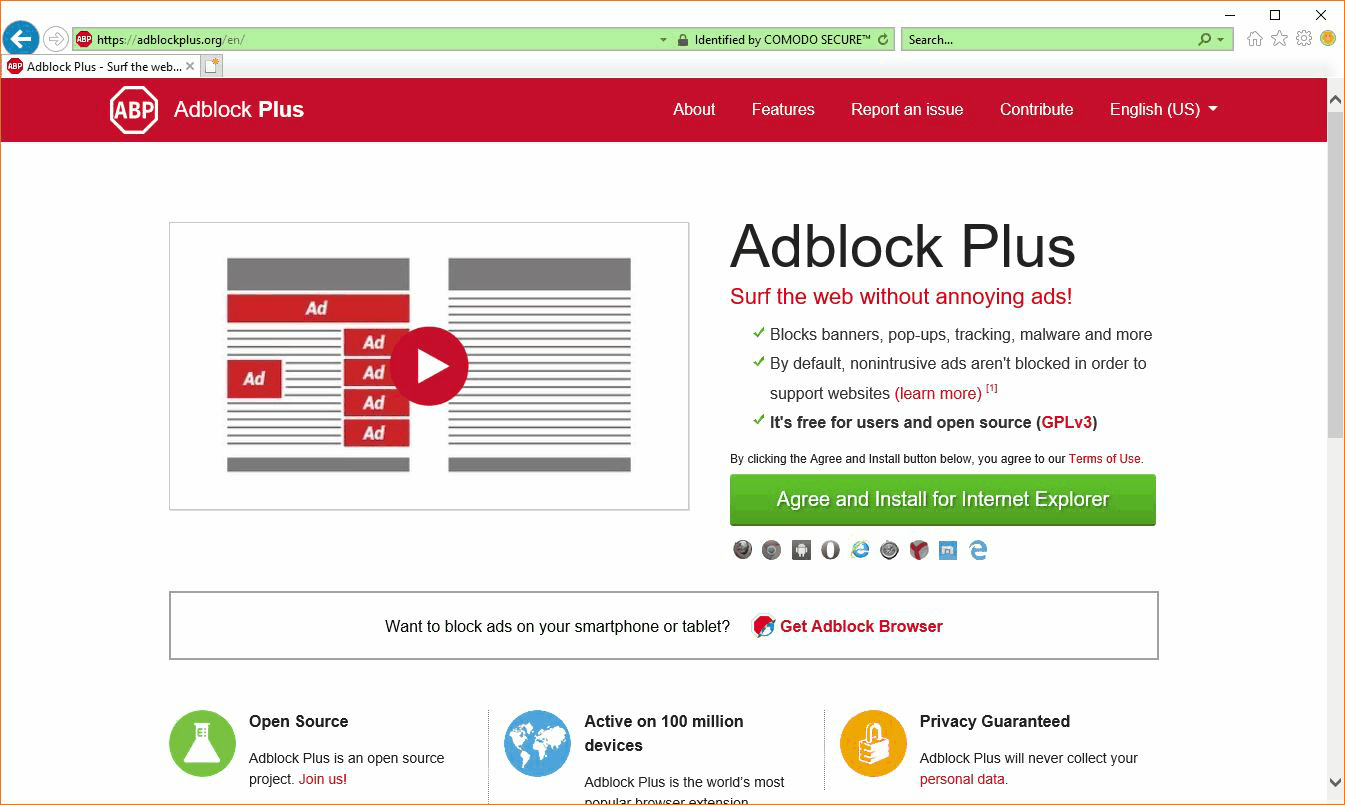Click Surf the web without annoying ads!
This screenshot has height=805, width=1345.
pyautogui.click(x=901, y=296)
